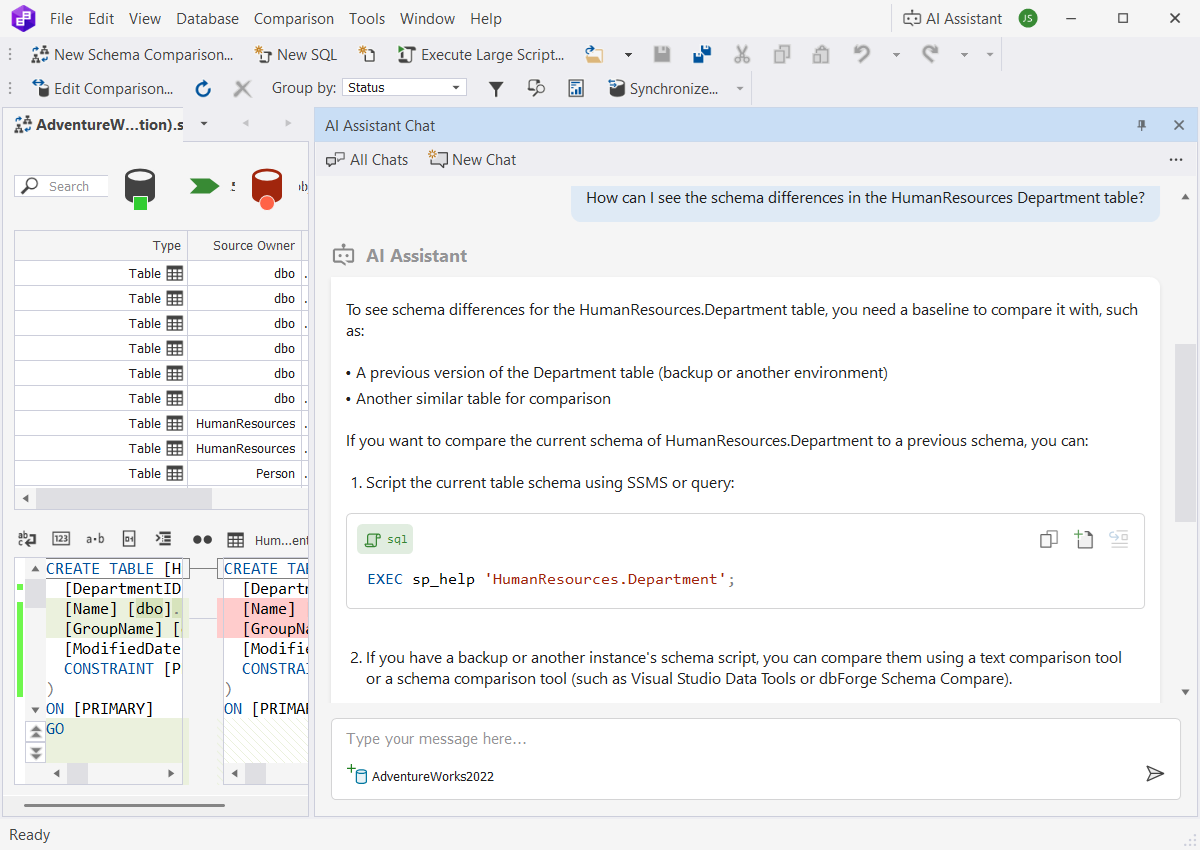1200x850 pixels.
Task: Expand the Undo history dropdown
Action: coord(896,55)
